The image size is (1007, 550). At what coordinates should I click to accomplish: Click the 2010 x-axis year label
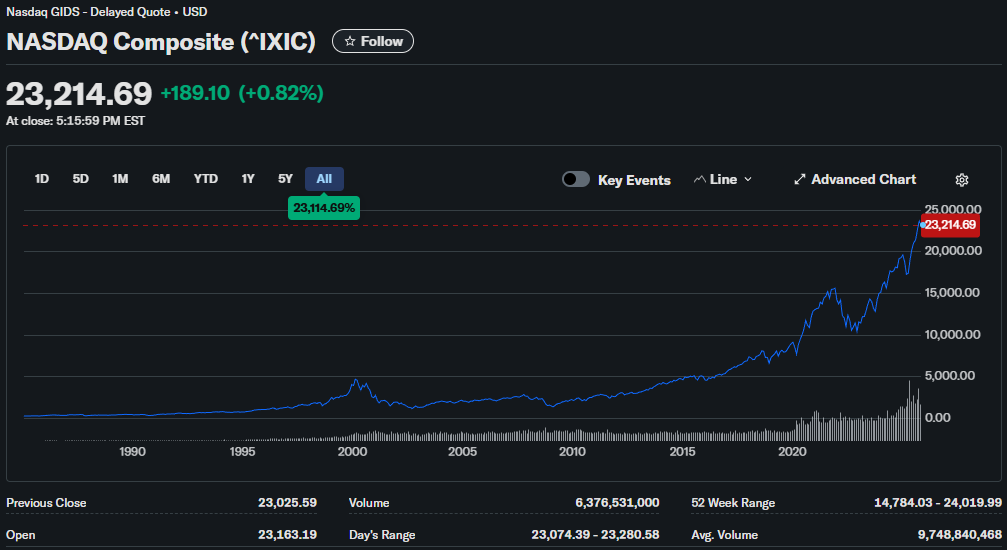click(x=572, y=452)
